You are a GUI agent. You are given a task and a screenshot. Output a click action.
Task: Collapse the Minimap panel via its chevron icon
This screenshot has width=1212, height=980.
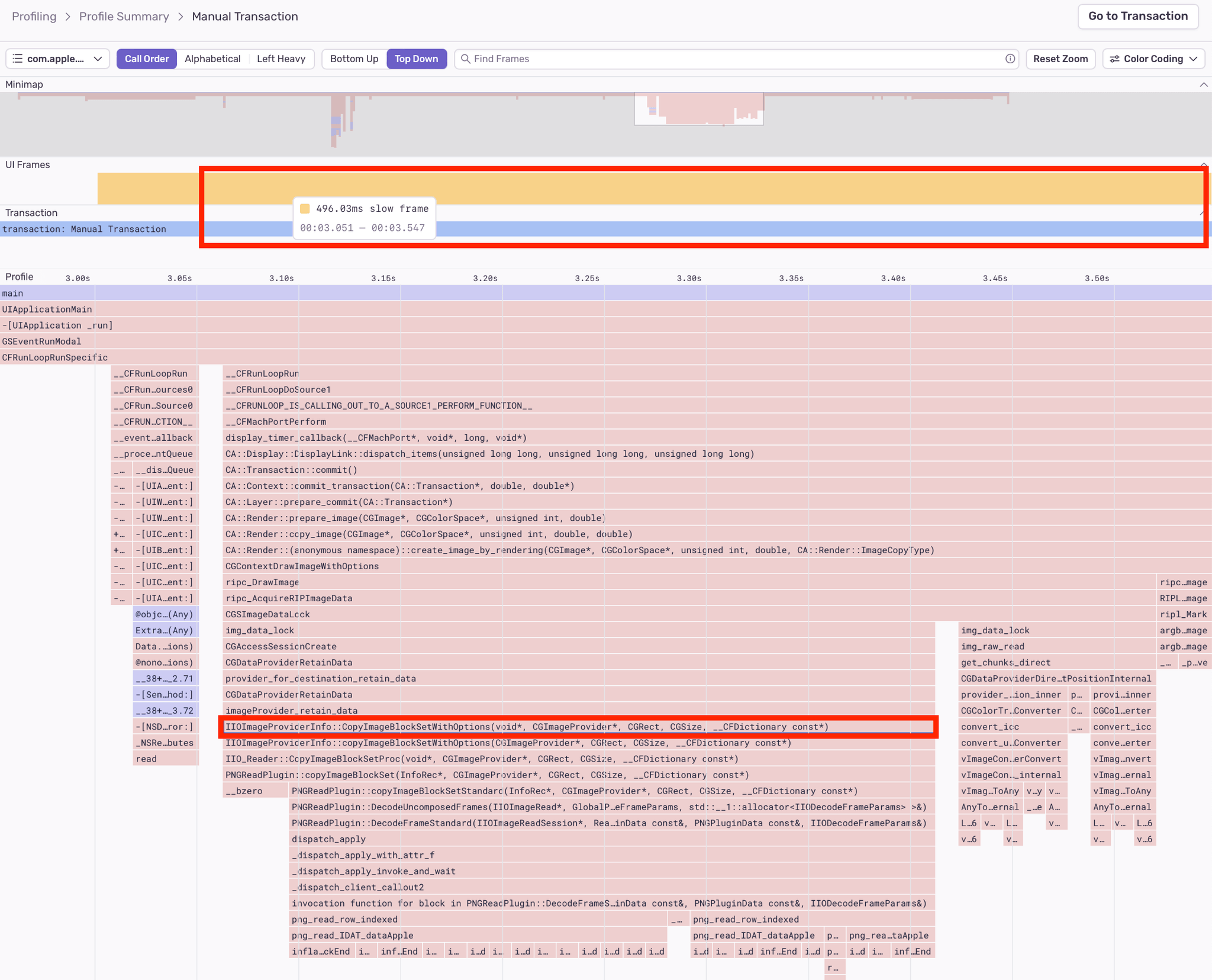tap(1204, 84)
